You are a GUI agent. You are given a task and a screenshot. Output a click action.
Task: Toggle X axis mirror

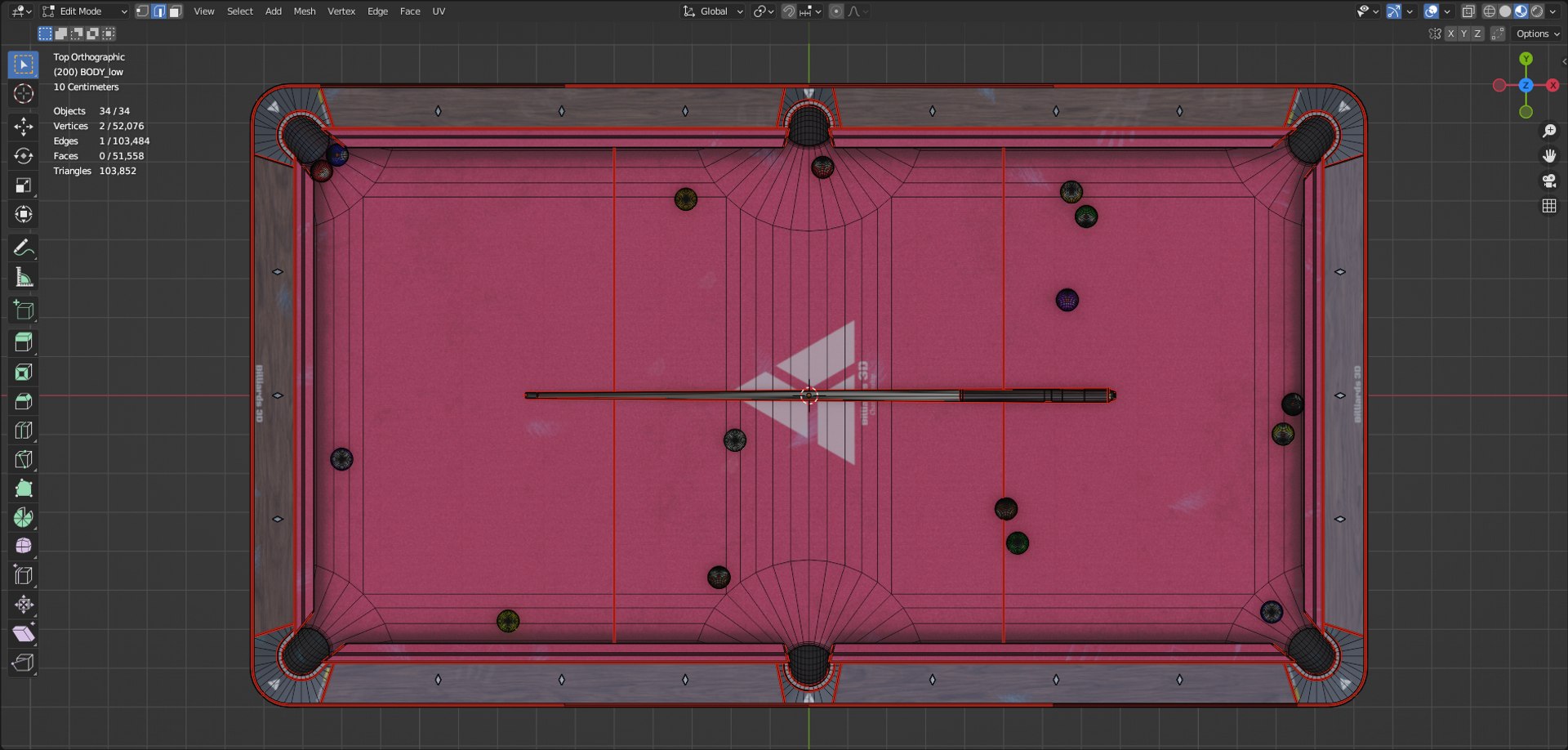(1450, 33)
